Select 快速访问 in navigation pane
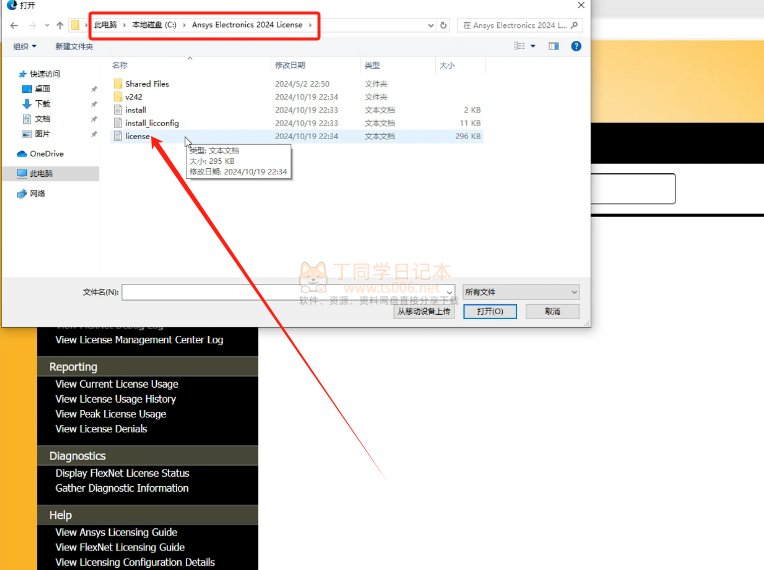 coord(39,74)
